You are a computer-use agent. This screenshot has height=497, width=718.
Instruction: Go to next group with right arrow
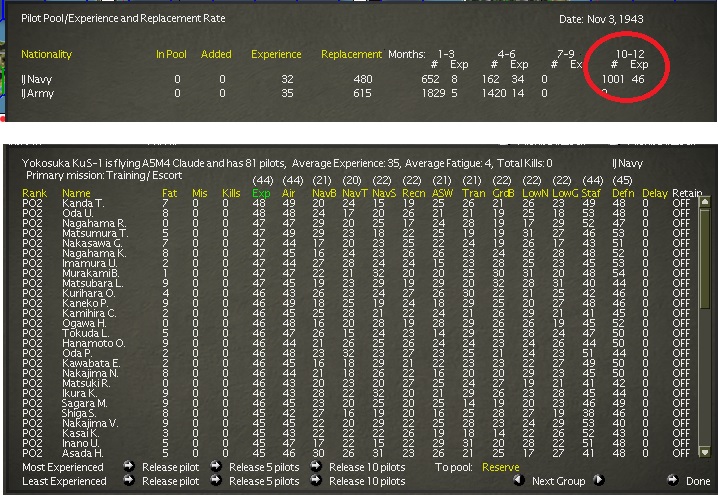[x=598, y=480]
